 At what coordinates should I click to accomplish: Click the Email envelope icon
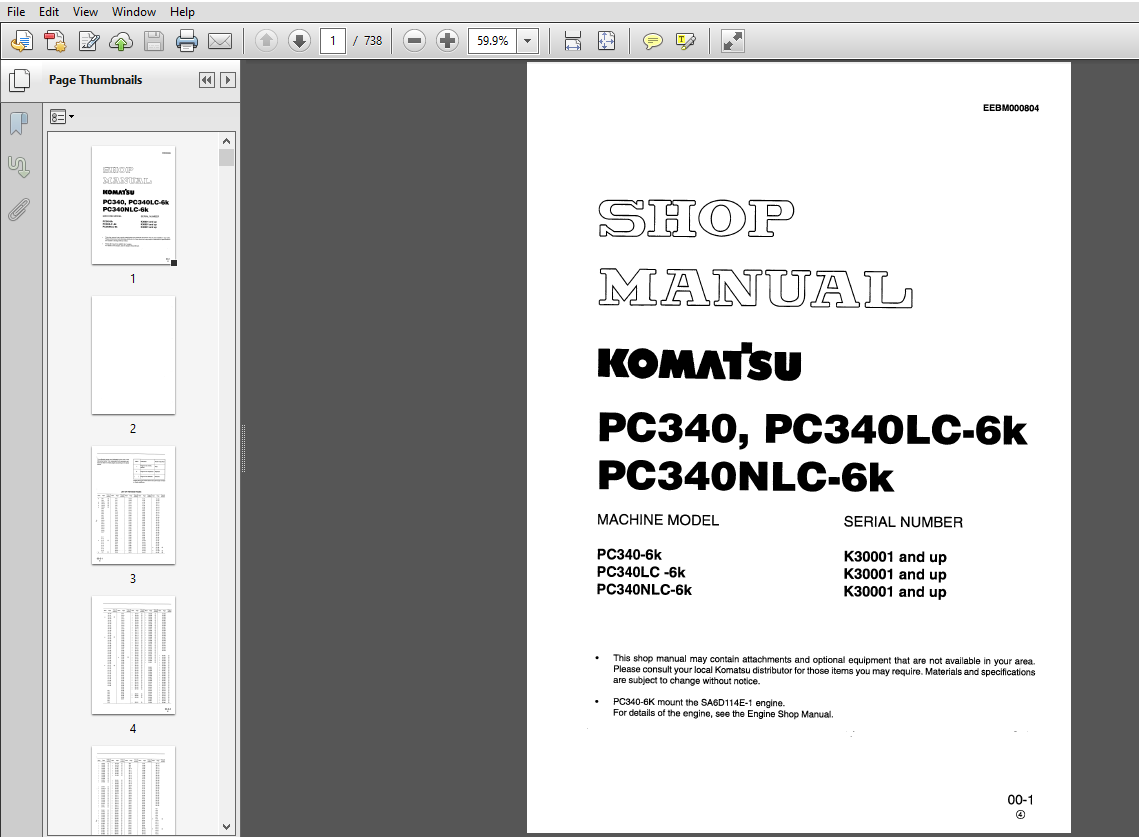click(x=220, y=41)
